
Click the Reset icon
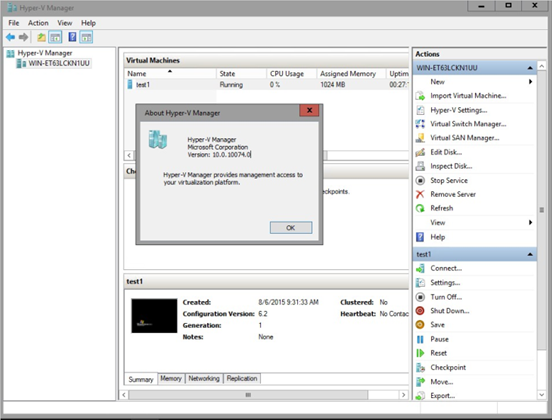420,353
